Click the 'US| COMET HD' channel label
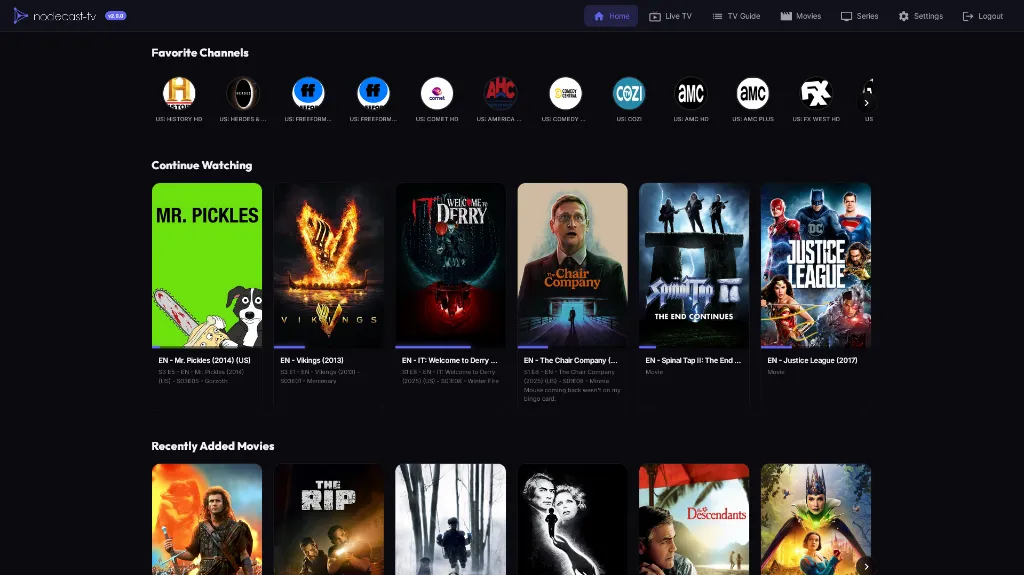Viewport: 1024px width, 575px height. (x=437, y=119)
